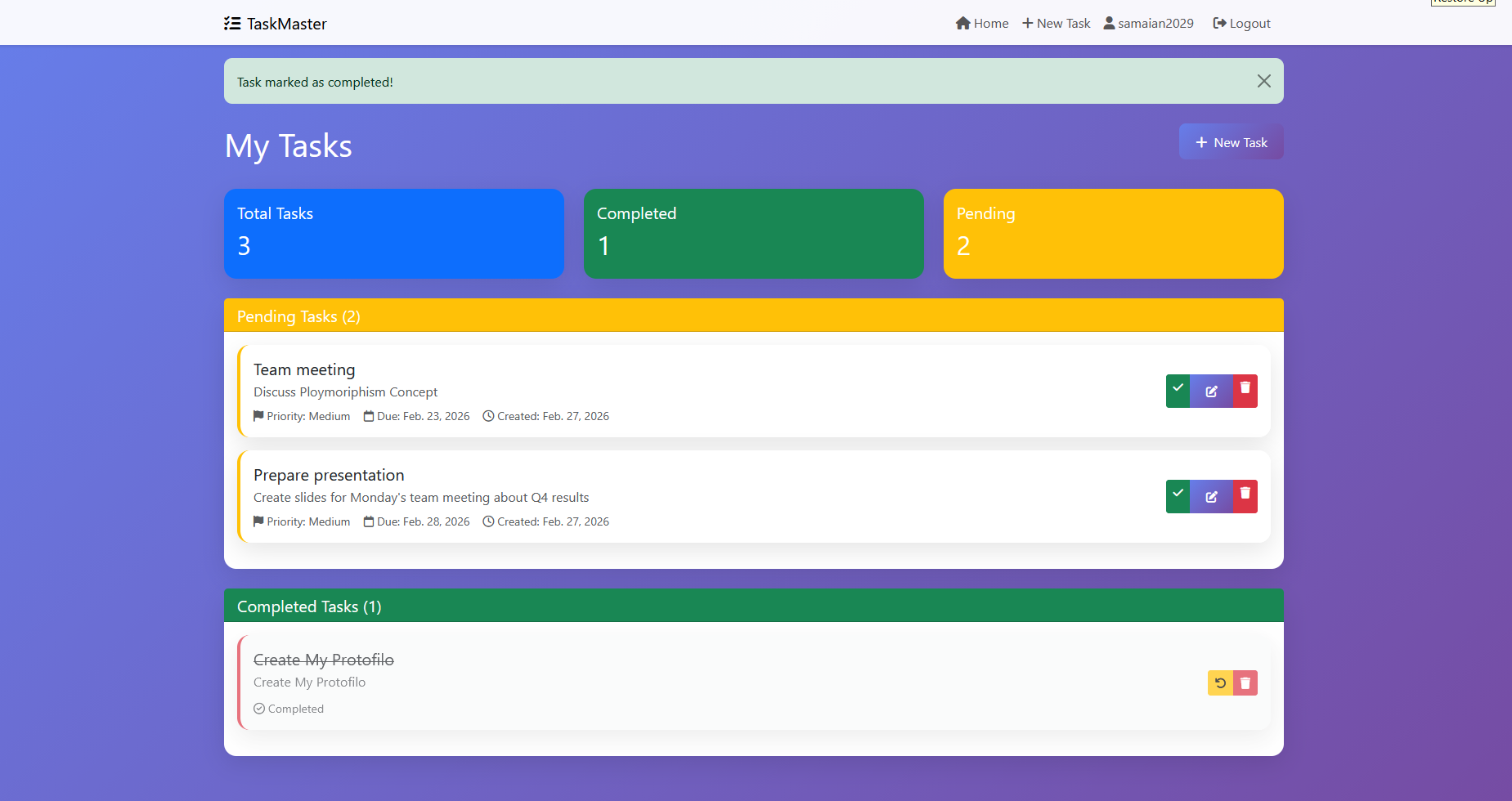Click the Completed Tasks section header
The width and height of the screenshot is (1512, 801).
coord(308,606)
